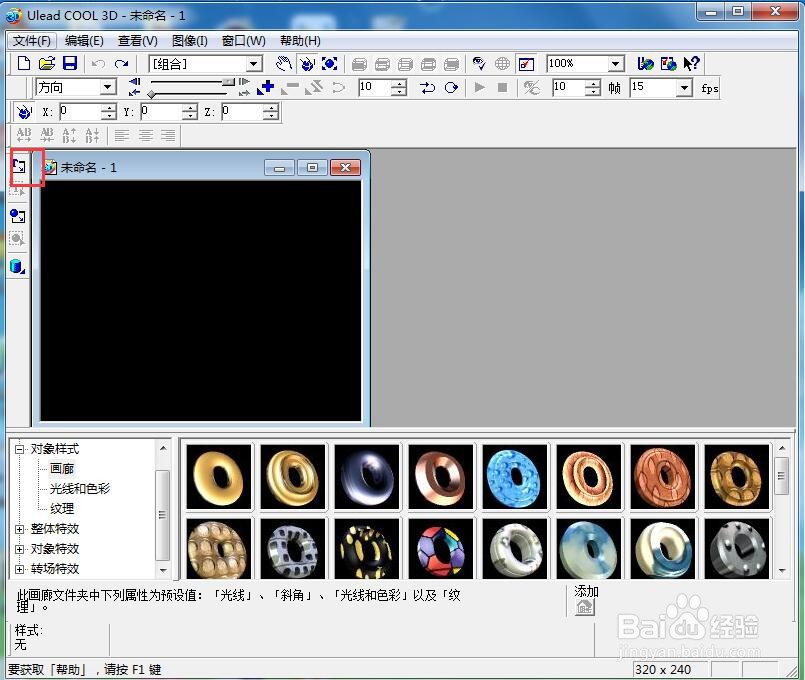Select the plain gold ring thumbnail
This screenshot has width=805, height=680.
point(219,477)
